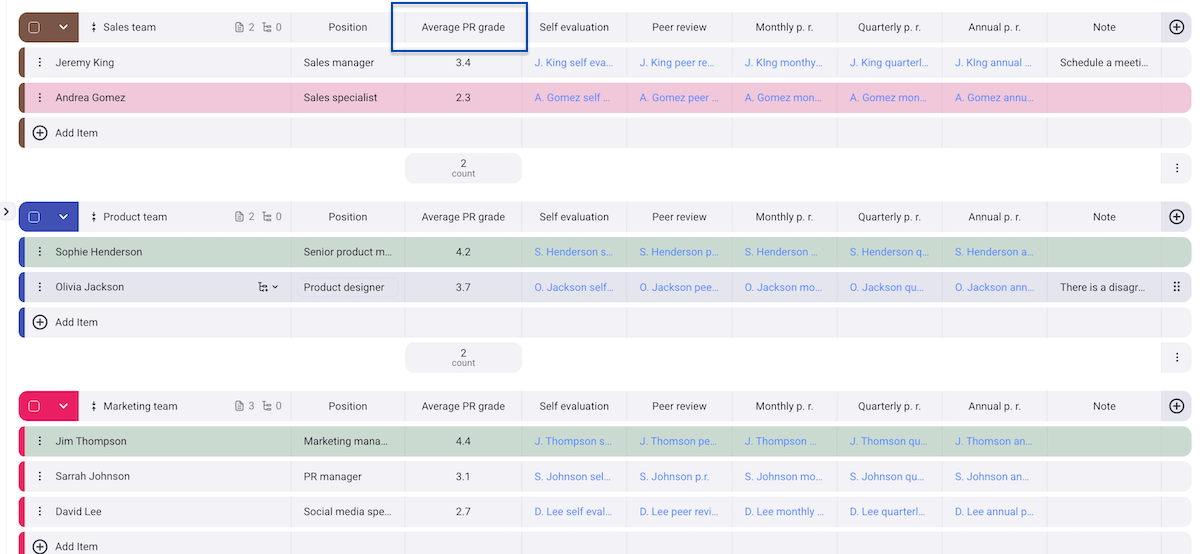Open three-dot menu for Jeremy King row
1200x554 pixels.
40,63
